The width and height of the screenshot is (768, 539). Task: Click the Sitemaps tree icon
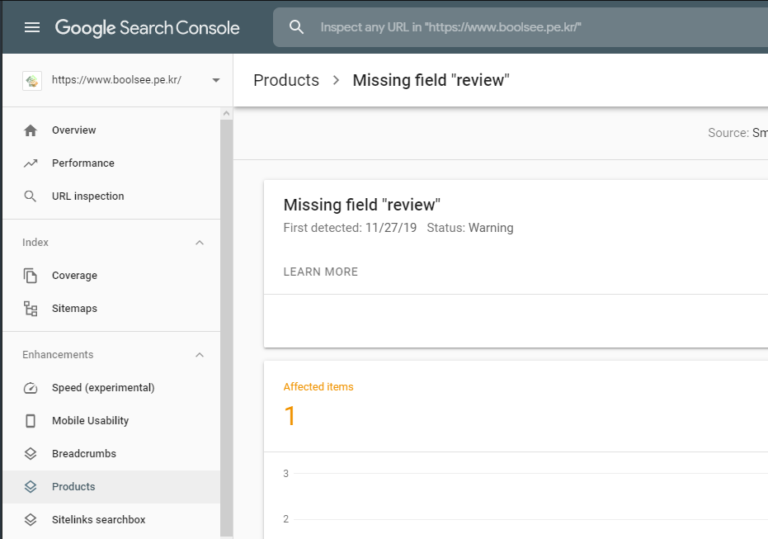pyautogui.click(x=30, y=309)
